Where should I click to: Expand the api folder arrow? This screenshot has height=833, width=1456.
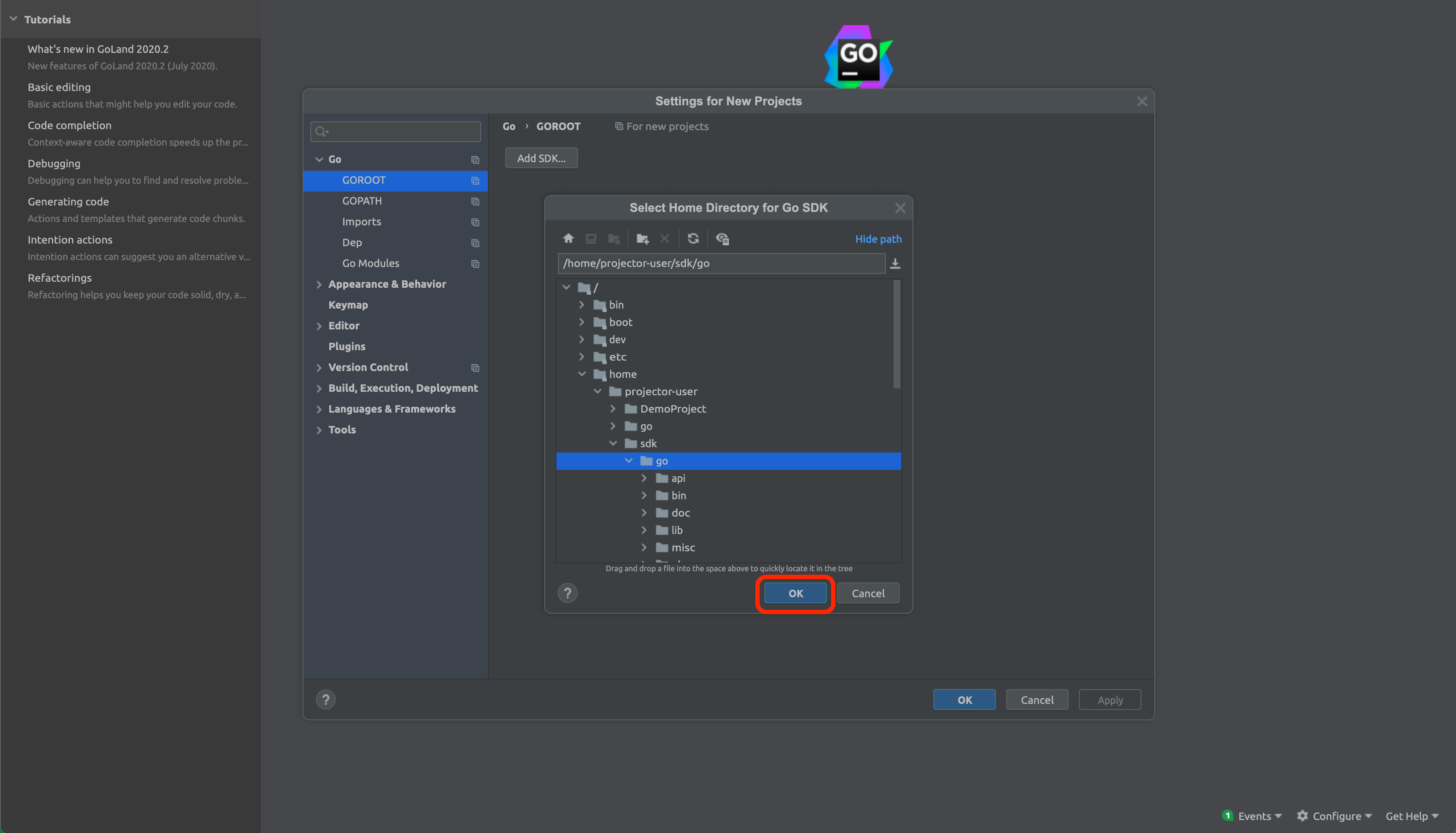[644, 478]
